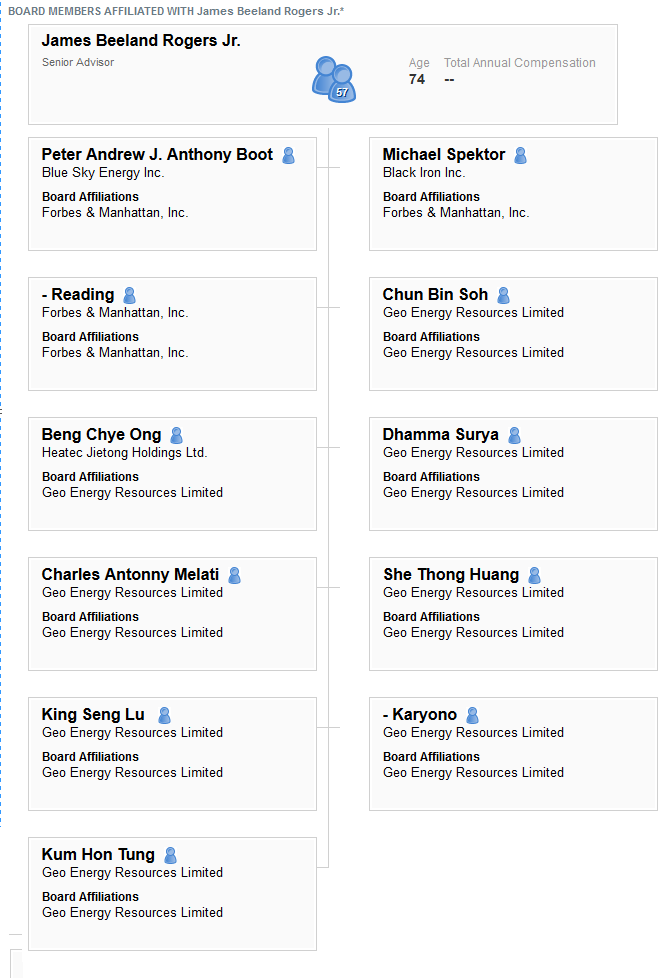668x978 pixels.
Task: Click profile icon beside King Seng Lu
Action: coord(165,715)
